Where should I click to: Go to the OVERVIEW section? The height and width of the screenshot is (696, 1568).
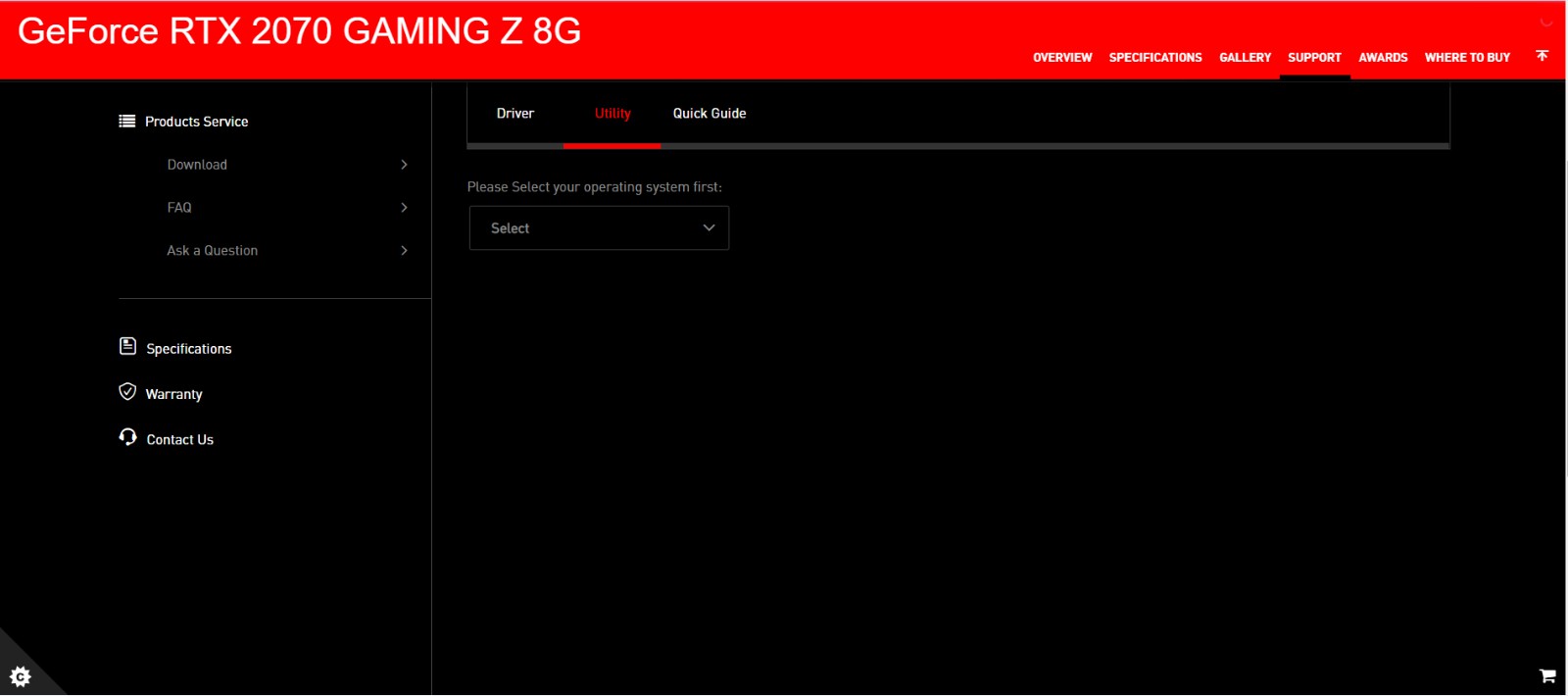[x=1062, y=58]
